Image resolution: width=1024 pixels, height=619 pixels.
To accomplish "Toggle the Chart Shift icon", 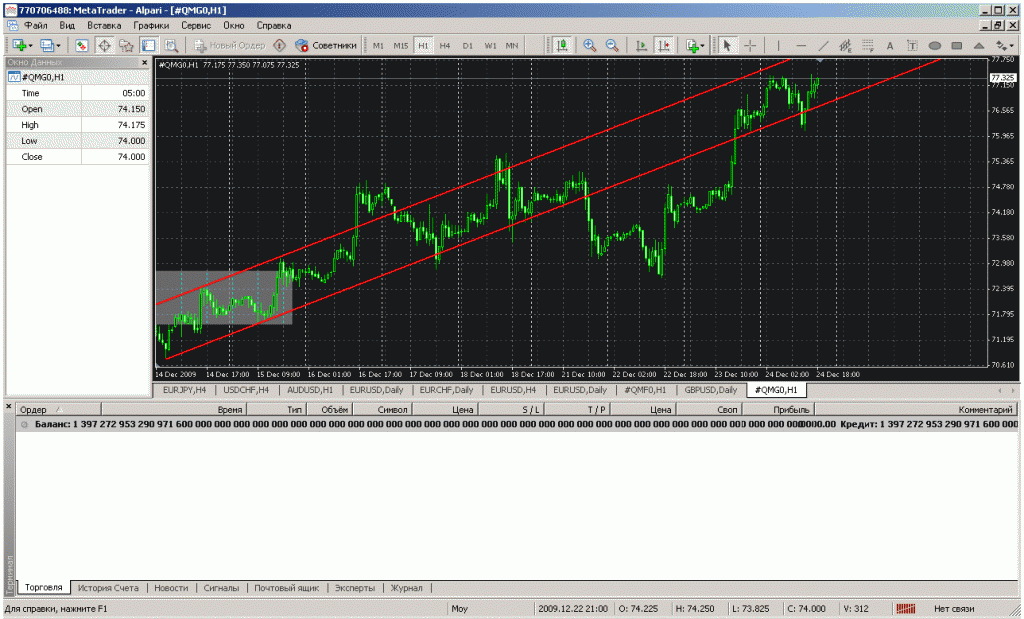I will click(664, 45).
